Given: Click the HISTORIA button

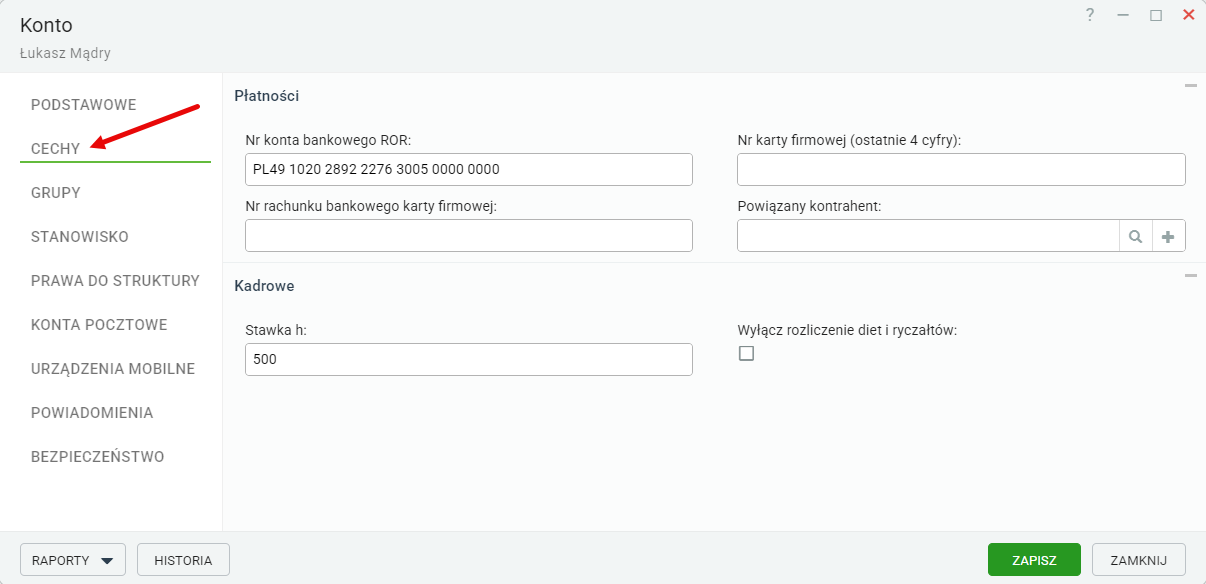Looking at the screenshot, I should click(x=183, y=560).
